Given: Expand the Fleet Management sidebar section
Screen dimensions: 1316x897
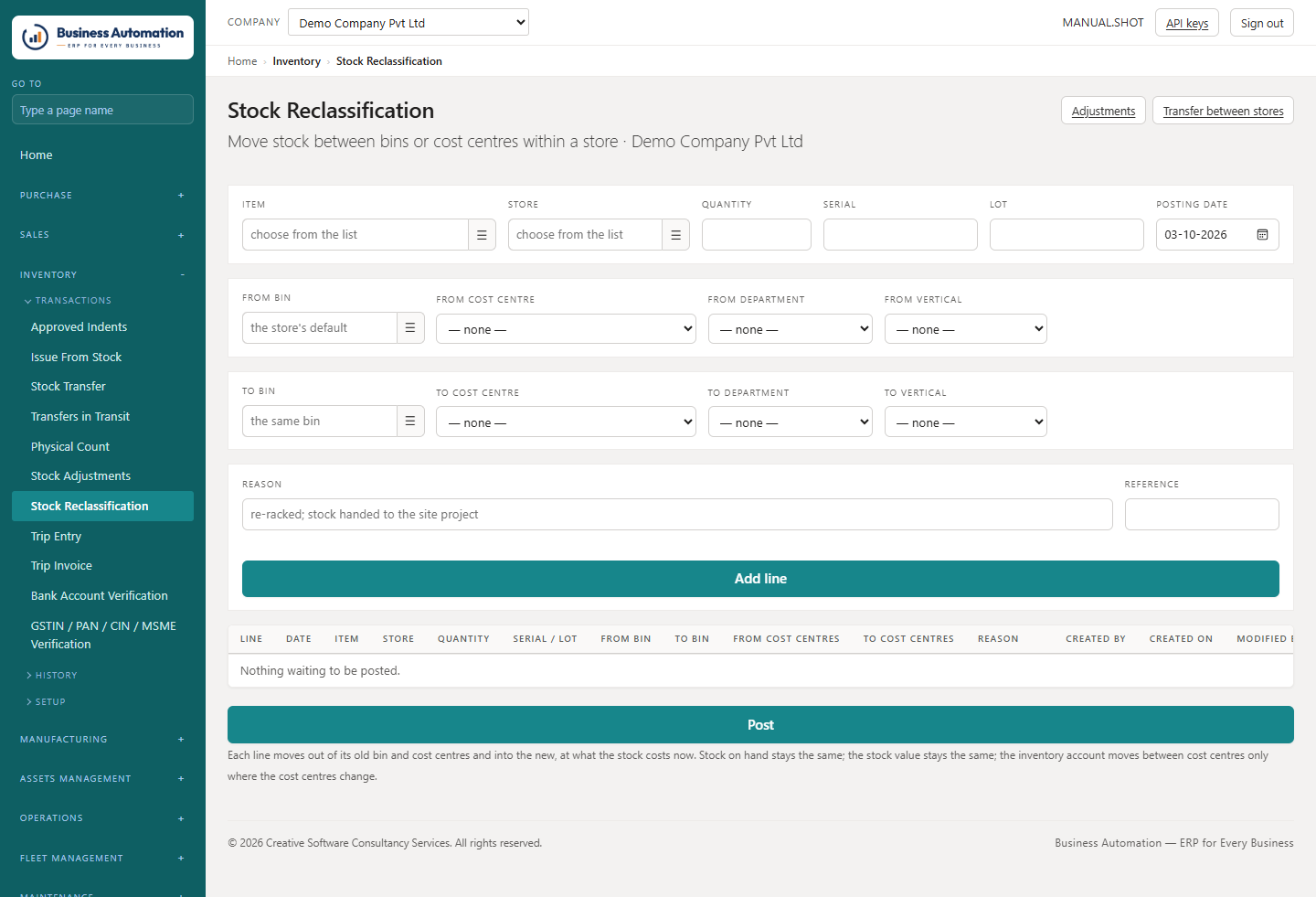Looking at the screenshot, I should [102, 859].
